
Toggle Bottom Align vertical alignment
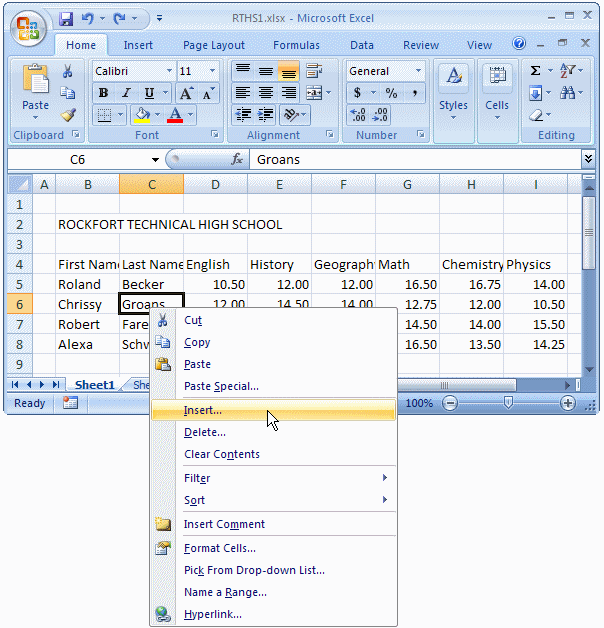288,71
